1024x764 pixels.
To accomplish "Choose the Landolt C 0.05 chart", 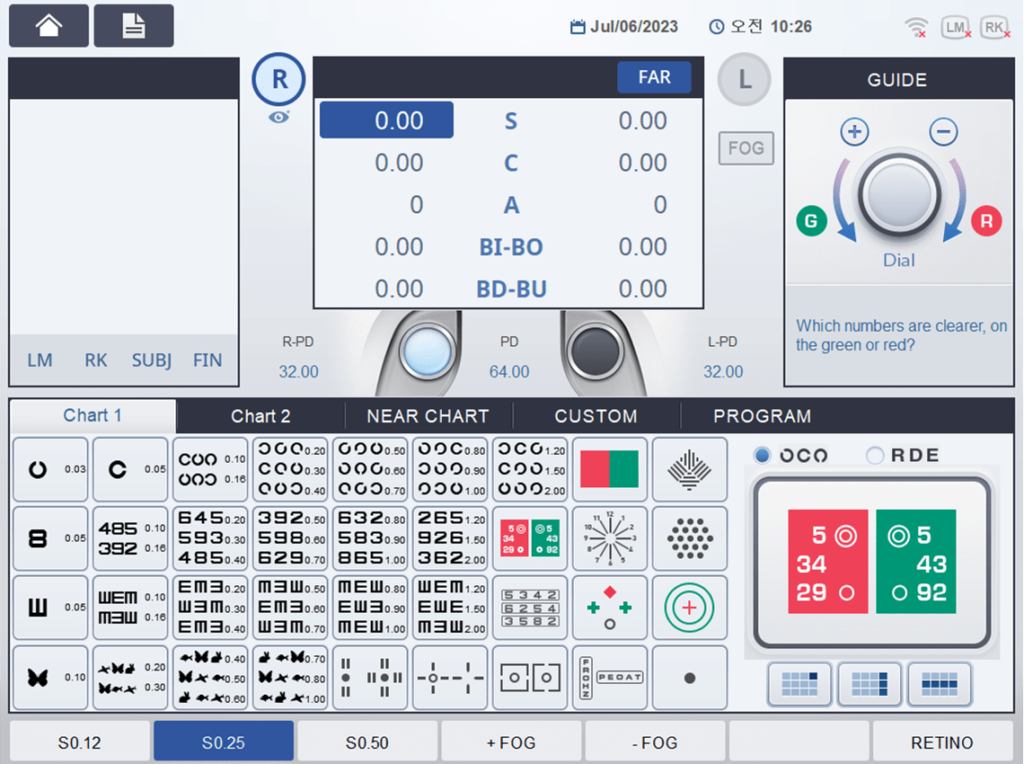I will [129, 469].
